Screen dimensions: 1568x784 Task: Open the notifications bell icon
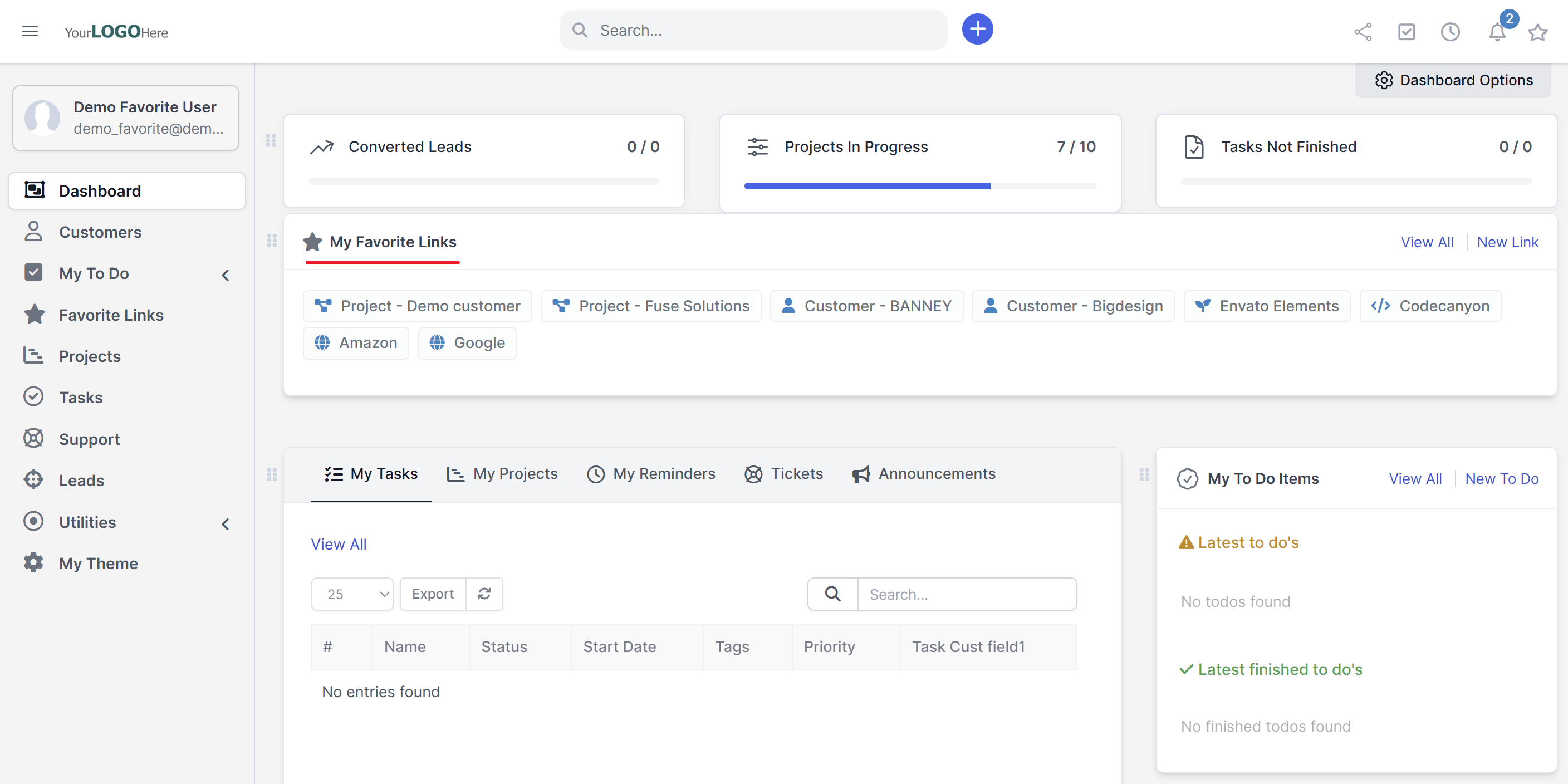pyautogui.click(x=1497, y=32)
